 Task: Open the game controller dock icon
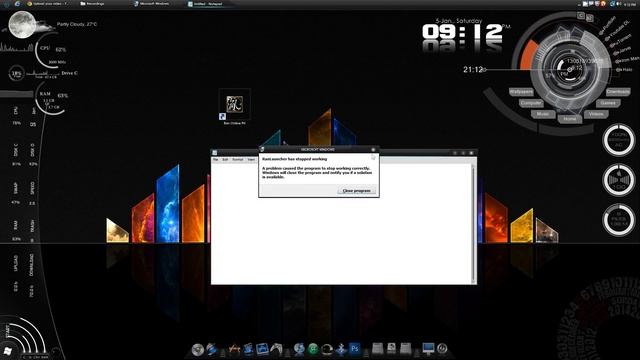[276, 349]
